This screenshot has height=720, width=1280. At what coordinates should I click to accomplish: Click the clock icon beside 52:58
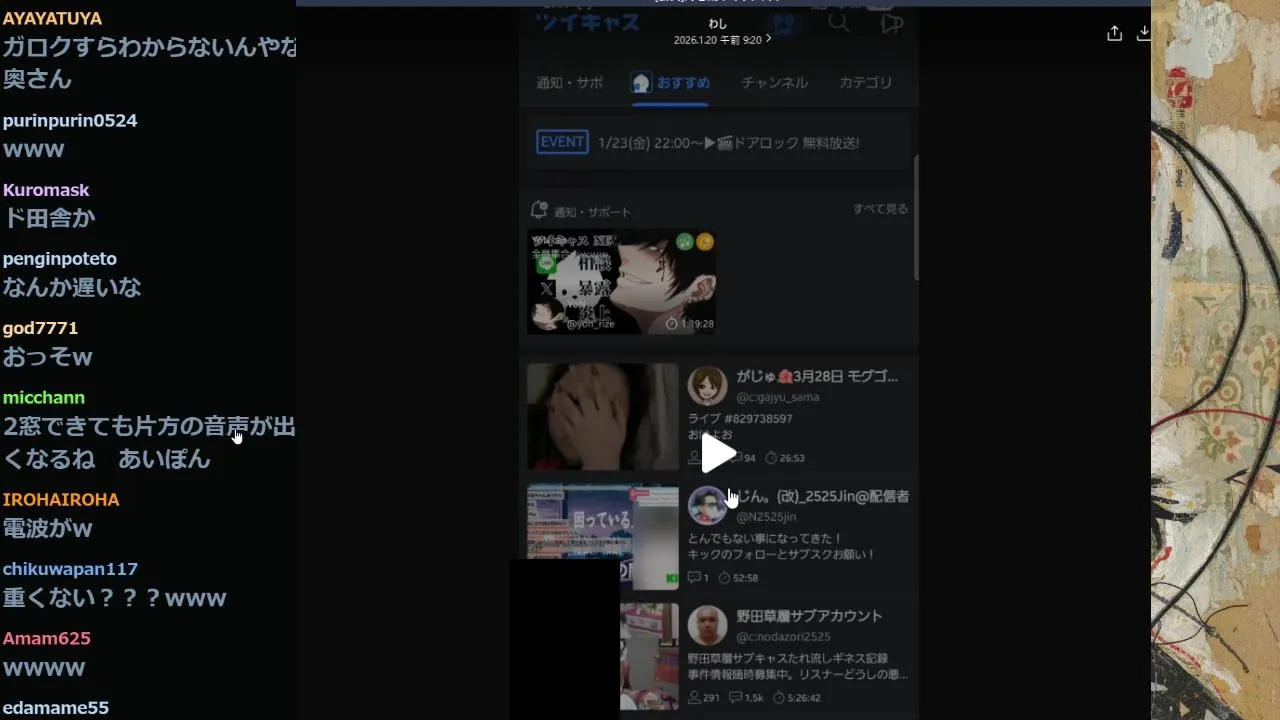click(725, 578)
